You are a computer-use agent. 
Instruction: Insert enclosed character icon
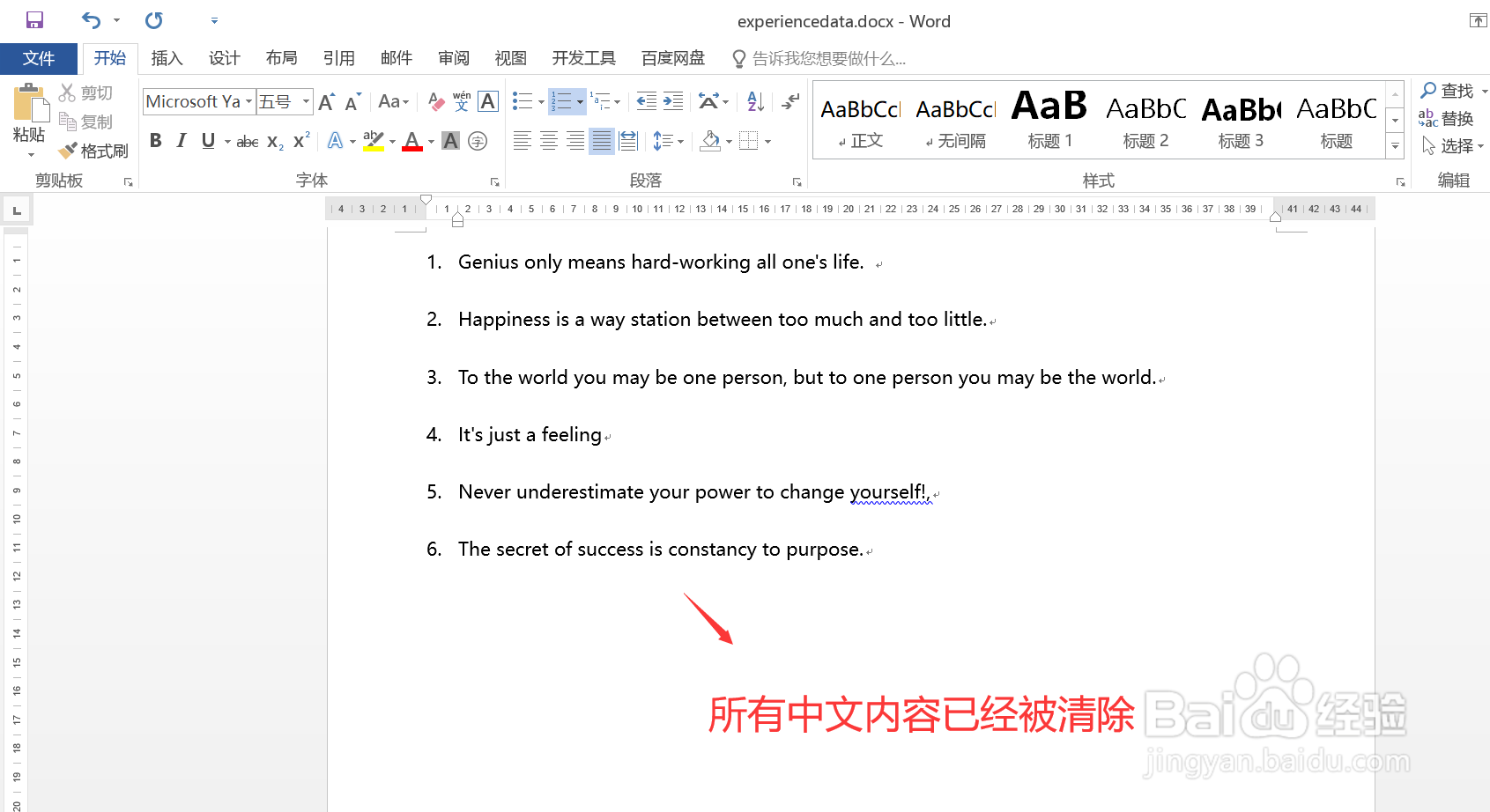pyautogui.click(x=478, y=141)
